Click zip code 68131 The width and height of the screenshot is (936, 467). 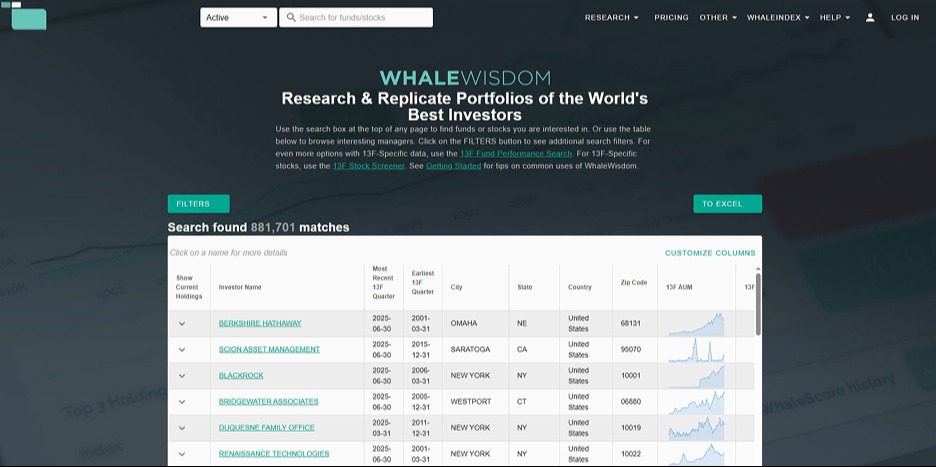[630, 324]
